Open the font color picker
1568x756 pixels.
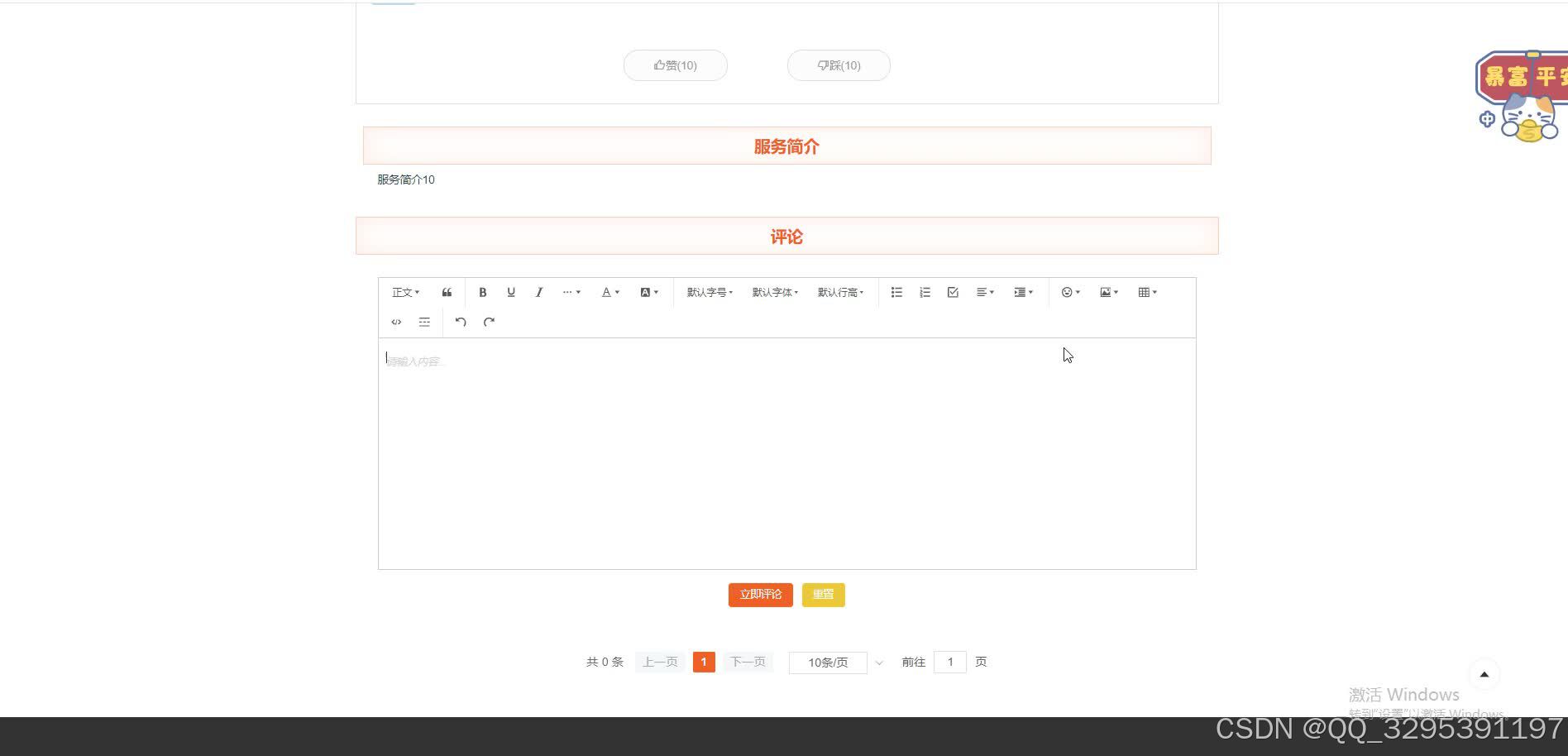pos(610,292)
